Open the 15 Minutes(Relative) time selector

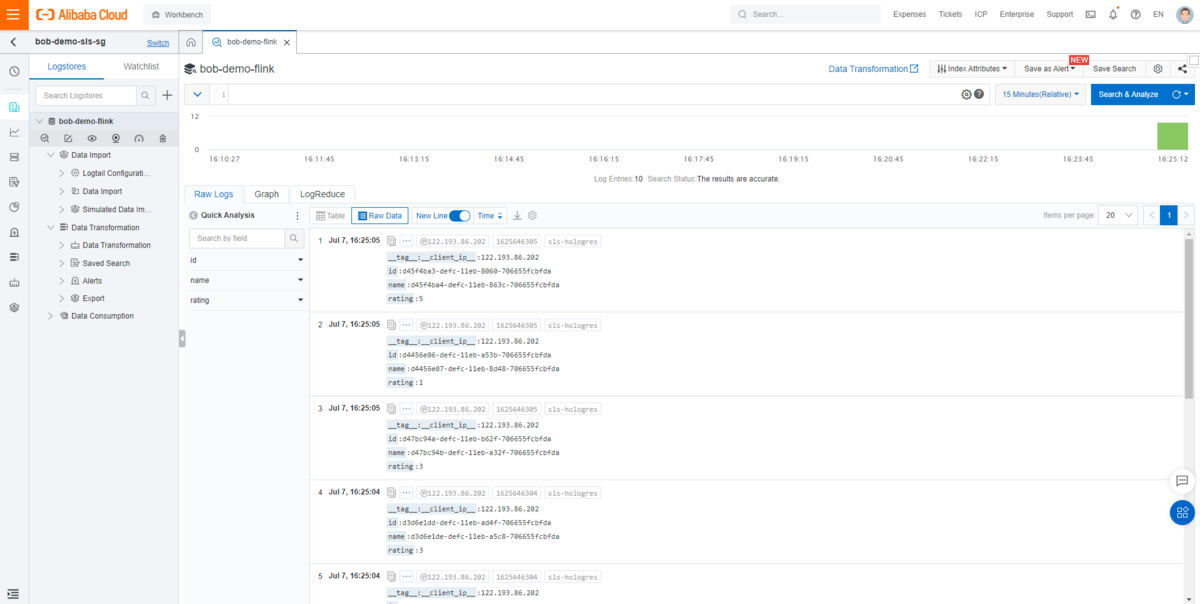click(1040, 94)
